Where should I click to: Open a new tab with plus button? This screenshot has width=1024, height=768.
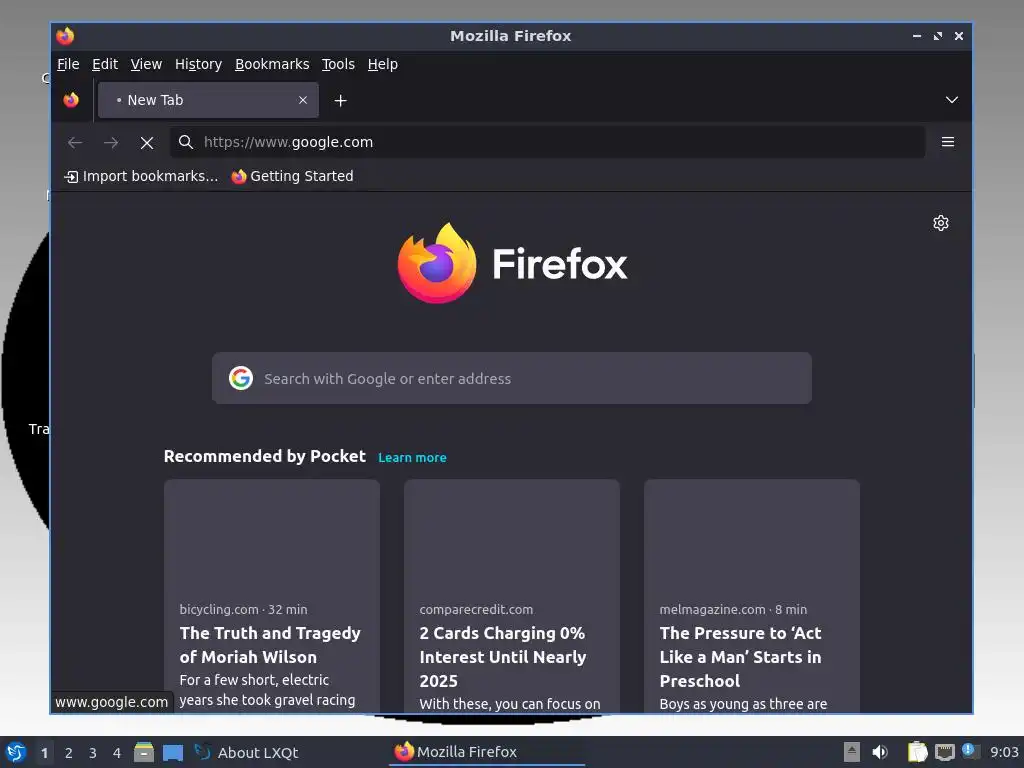[340, 101]
